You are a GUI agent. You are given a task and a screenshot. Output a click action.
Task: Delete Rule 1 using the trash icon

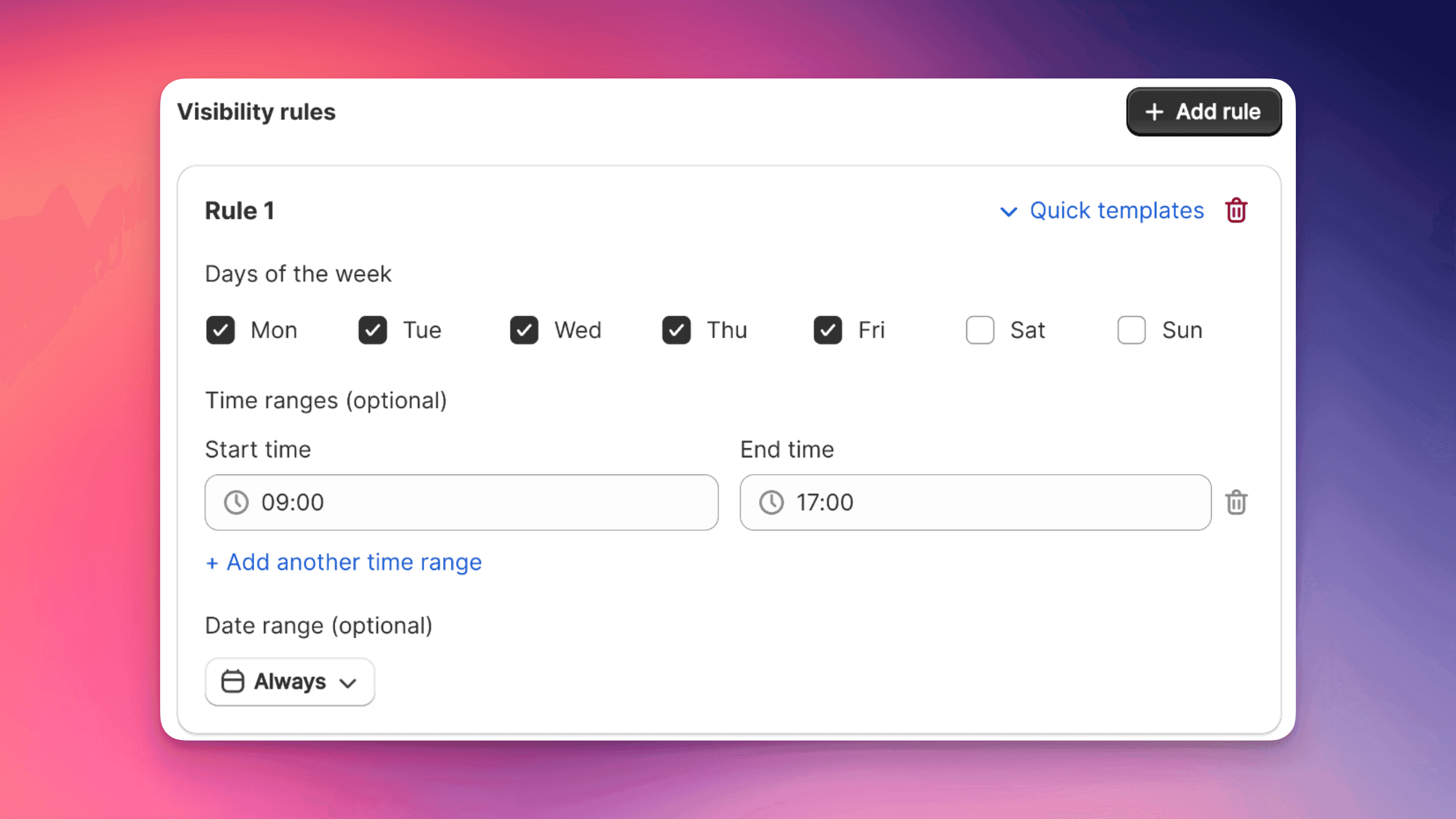point(1236,210)
